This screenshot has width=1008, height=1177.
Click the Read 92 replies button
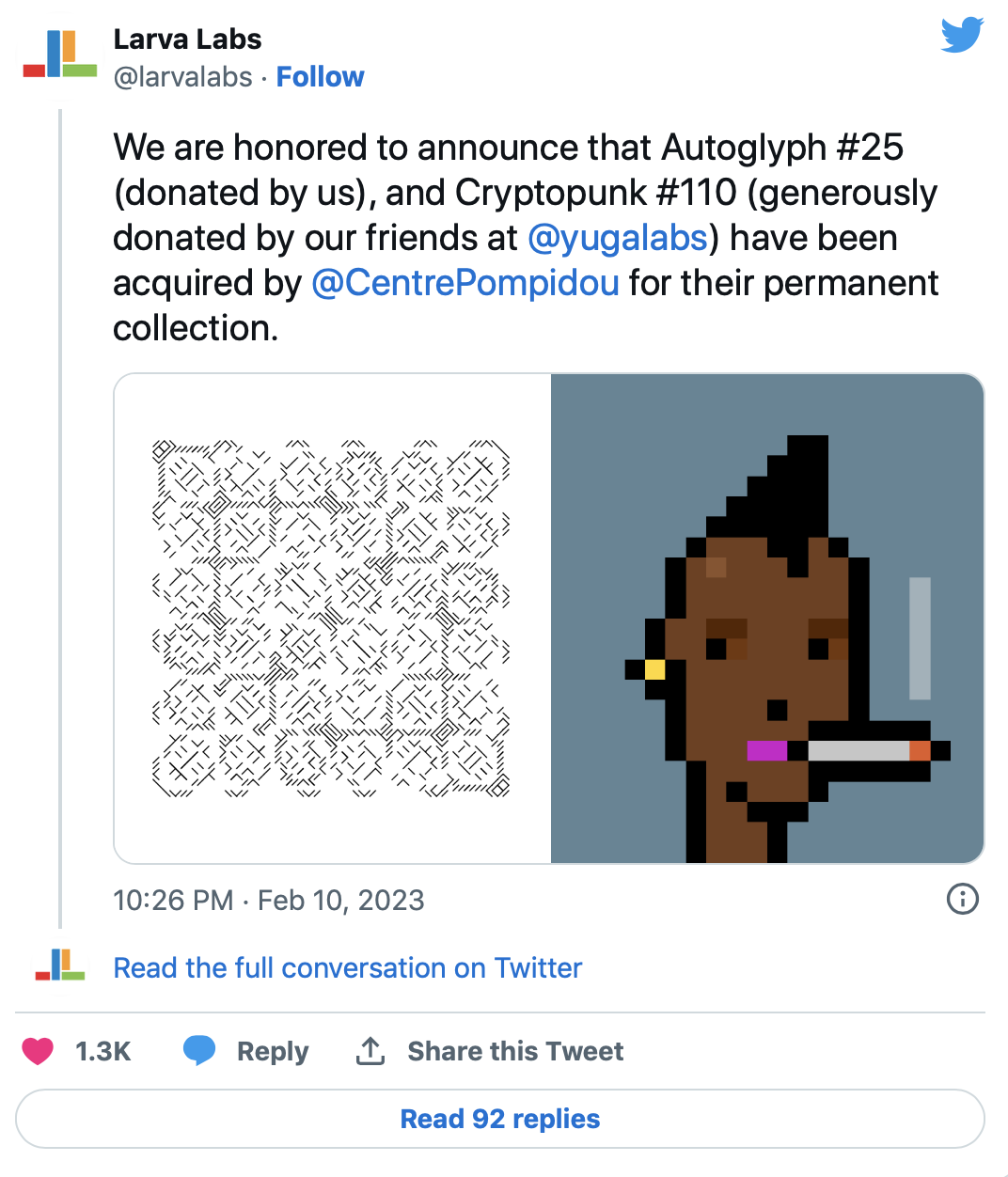point(500,1119)
